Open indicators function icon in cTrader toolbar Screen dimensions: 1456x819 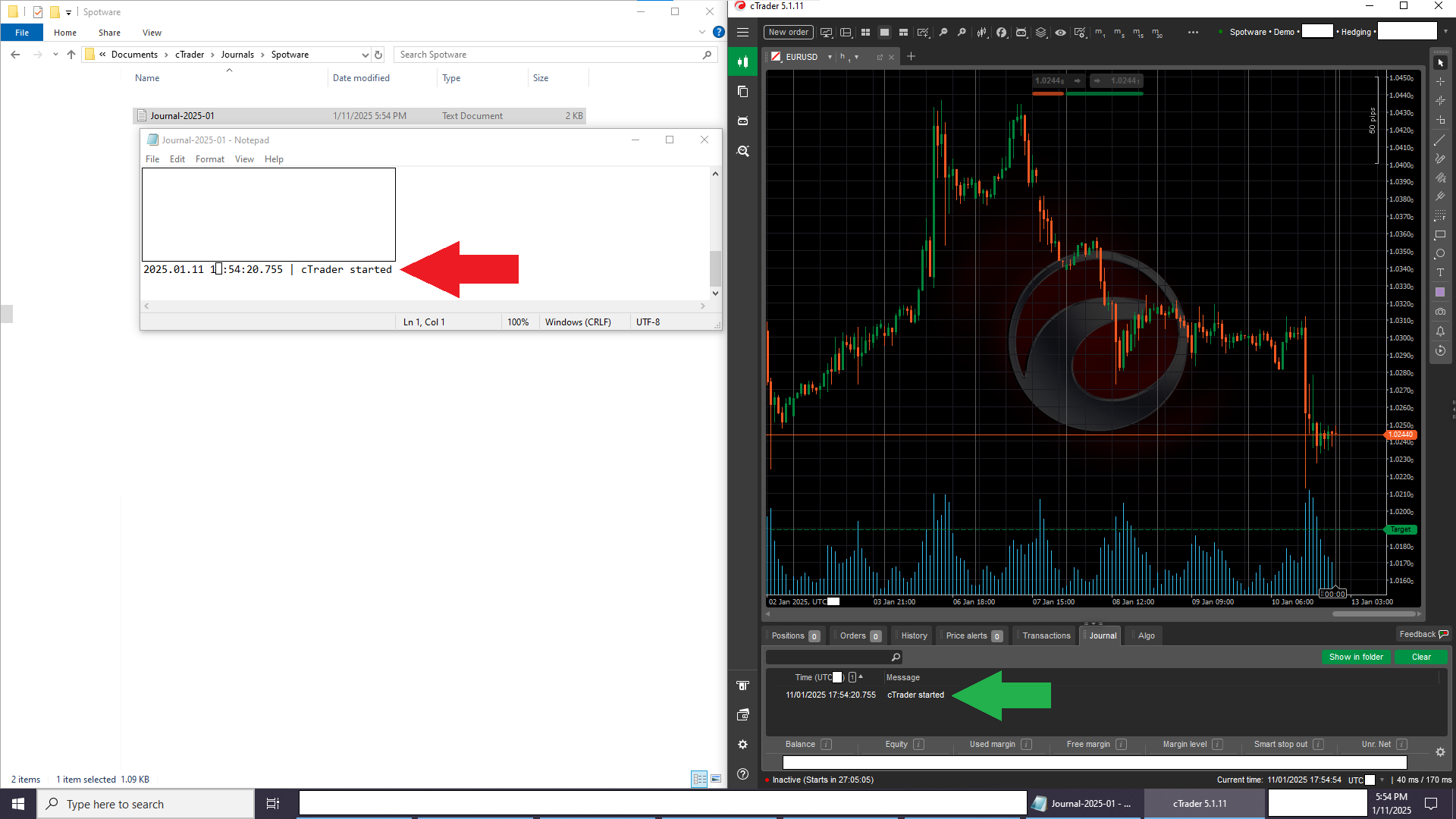tap(1002, 33)
